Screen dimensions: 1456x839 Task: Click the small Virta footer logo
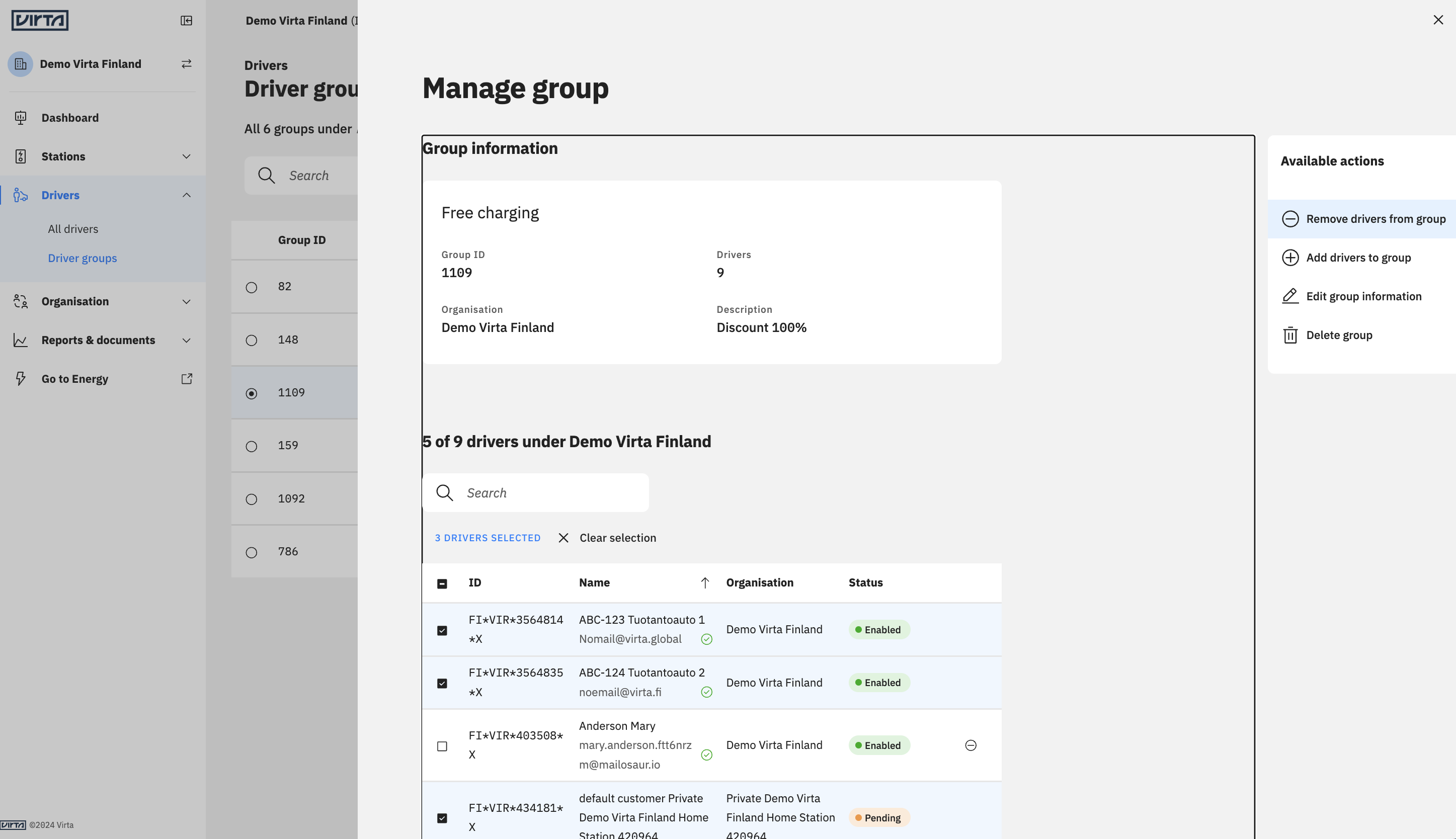tap(13, 824)
